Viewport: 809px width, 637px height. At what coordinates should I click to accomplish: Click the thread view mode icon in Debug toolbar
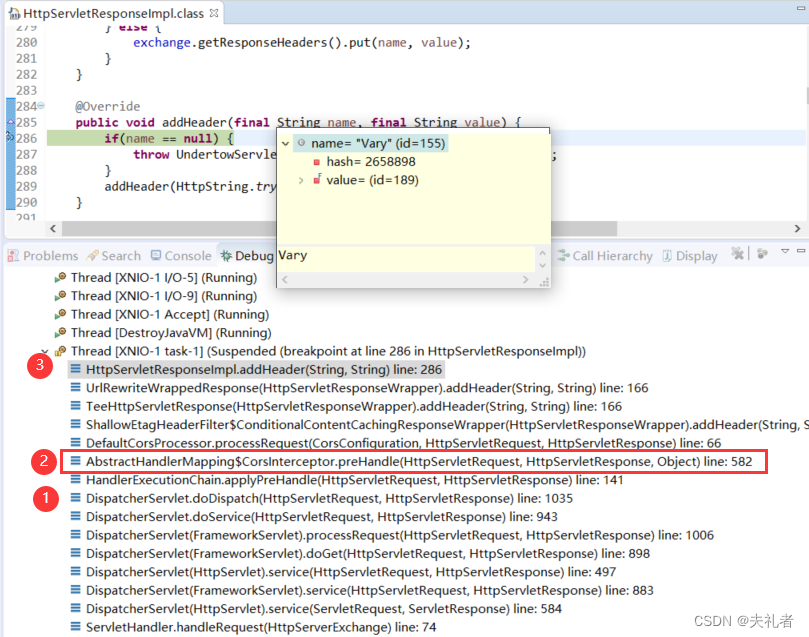tap(763, 253)
